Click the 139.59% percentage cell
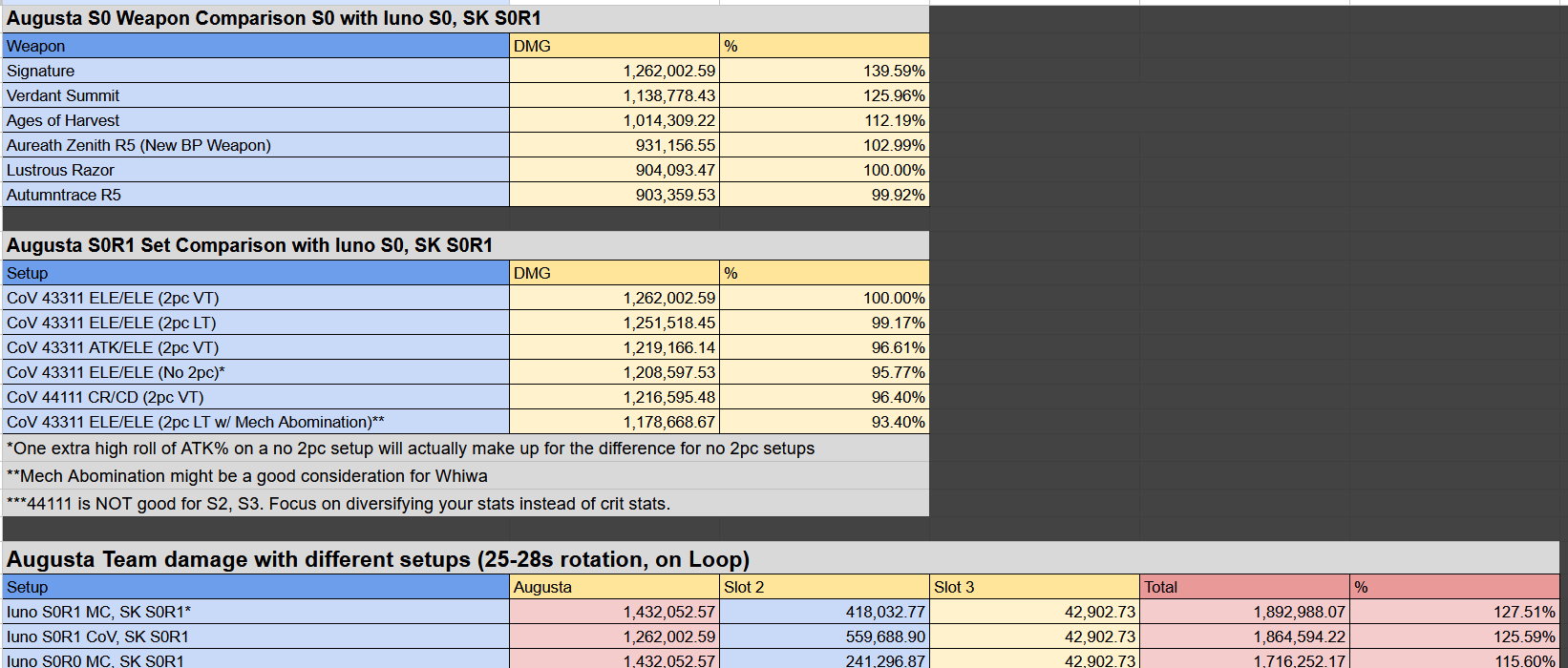This screenshot has height=668, width=1568. [x=824, y=71]
